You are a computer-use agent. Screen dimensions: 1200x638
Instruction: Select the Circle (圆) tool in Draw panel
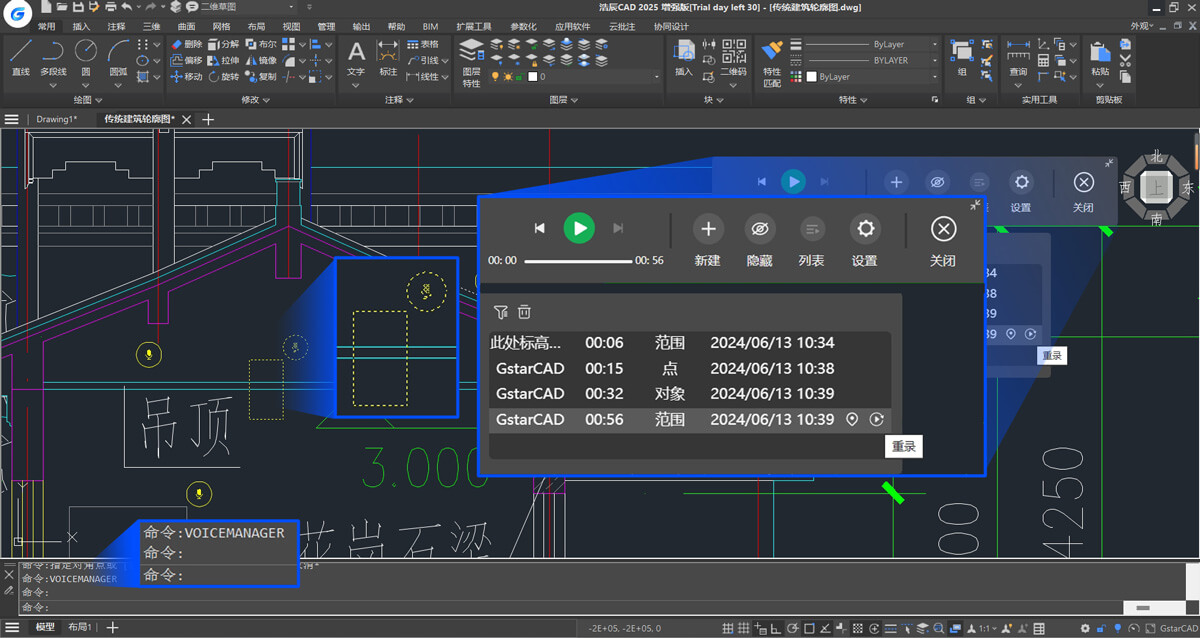tap(85, 55)
